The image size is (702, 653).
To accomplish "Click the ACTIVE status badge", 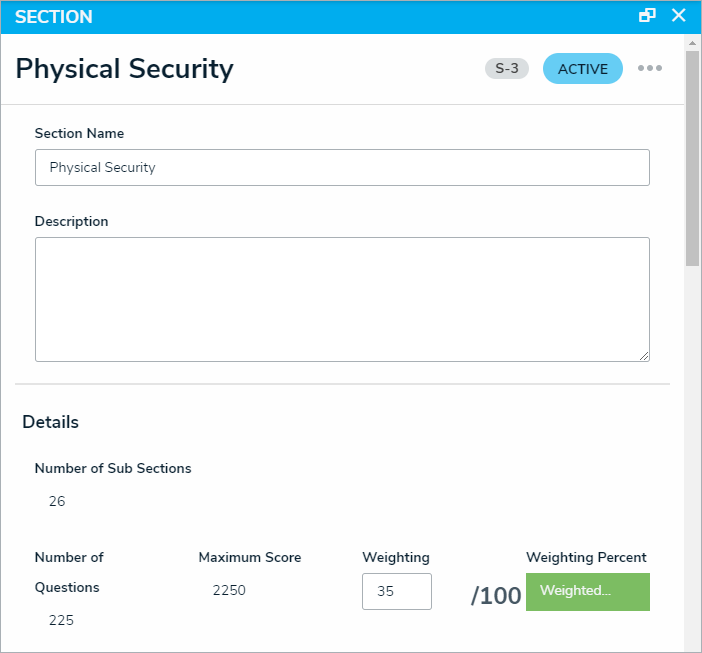I will click(x=582, y=69).
